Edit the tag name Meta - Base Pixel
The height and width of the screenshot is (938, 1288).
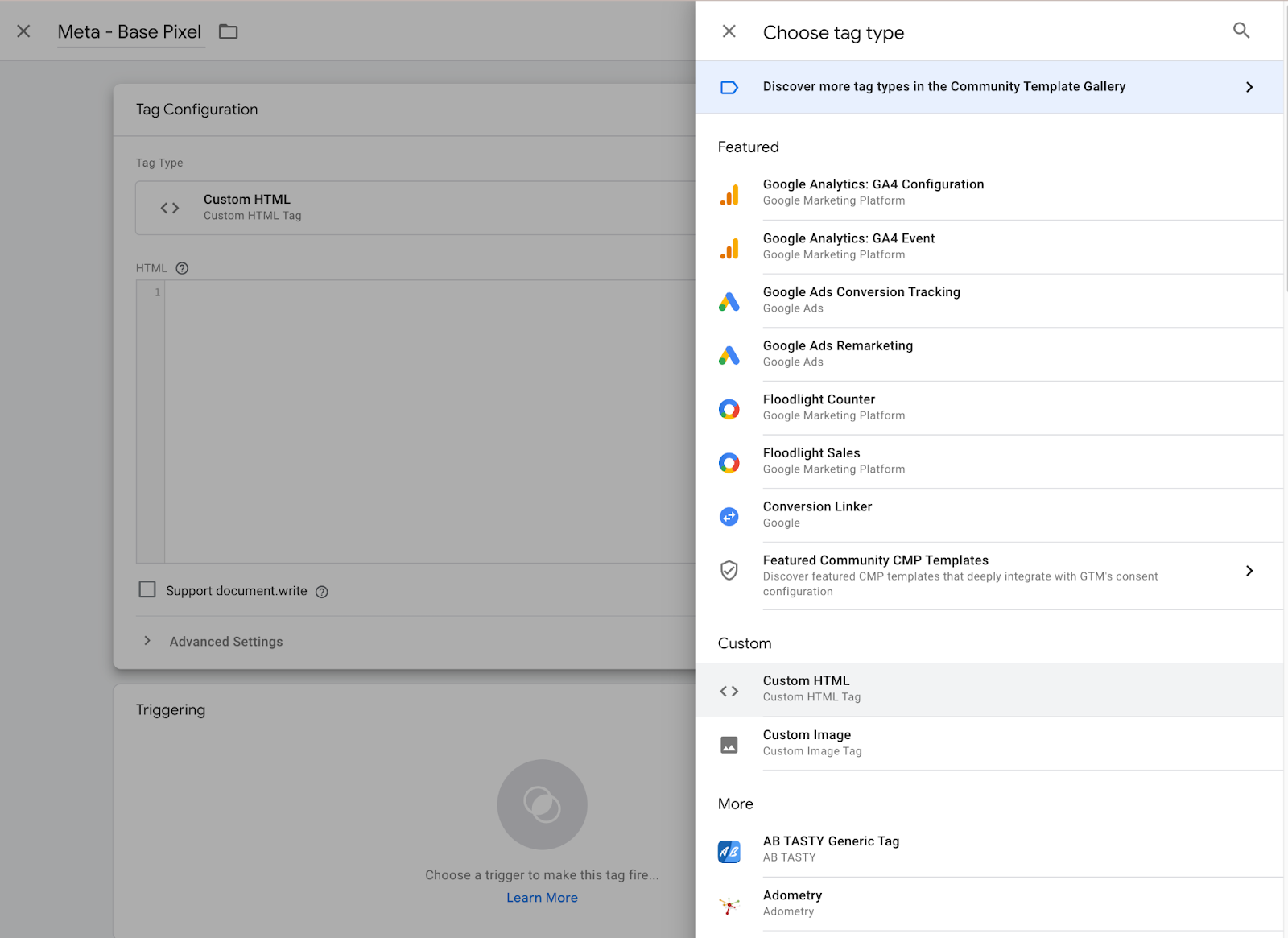coord(130,32)
